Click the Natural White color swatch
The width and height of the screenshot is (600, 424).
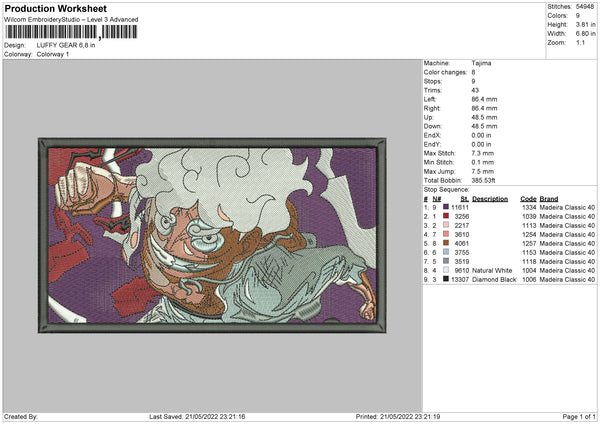(446, 270)
